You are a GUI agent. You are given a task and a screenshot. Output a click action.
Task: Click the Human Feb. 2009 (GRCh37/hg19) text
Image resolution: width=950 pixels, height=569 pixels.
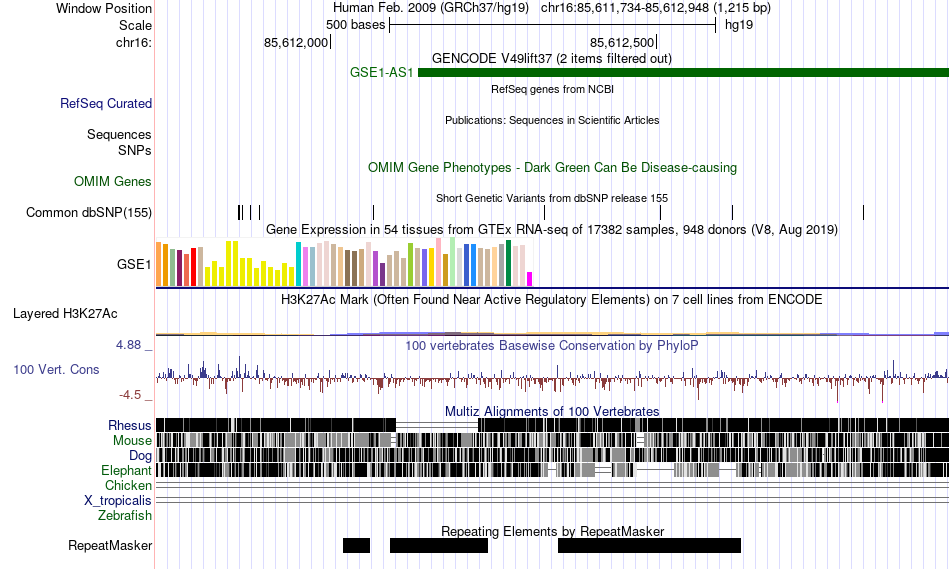click(431, 8)
